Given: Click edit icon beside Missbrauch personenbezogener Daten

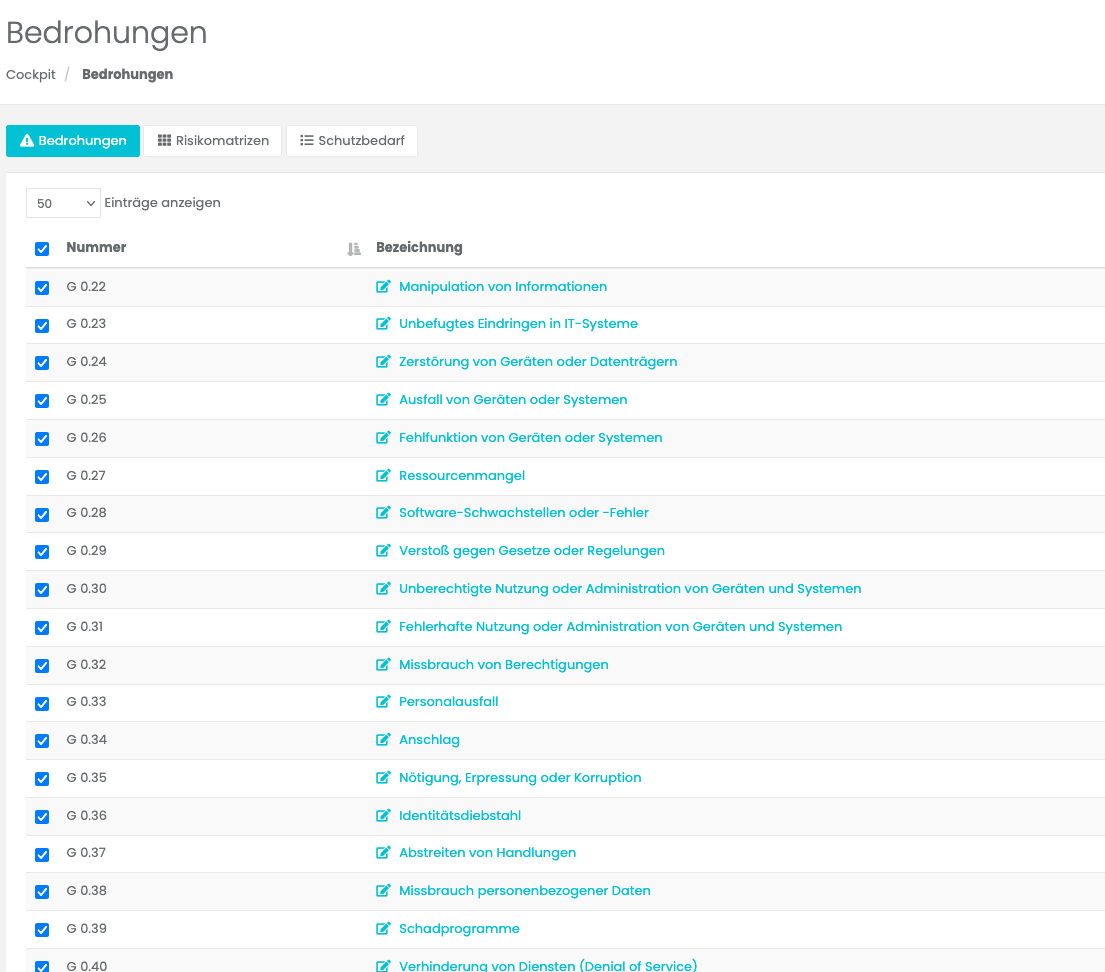Looking at the screenshot, I should click(383, 890).
